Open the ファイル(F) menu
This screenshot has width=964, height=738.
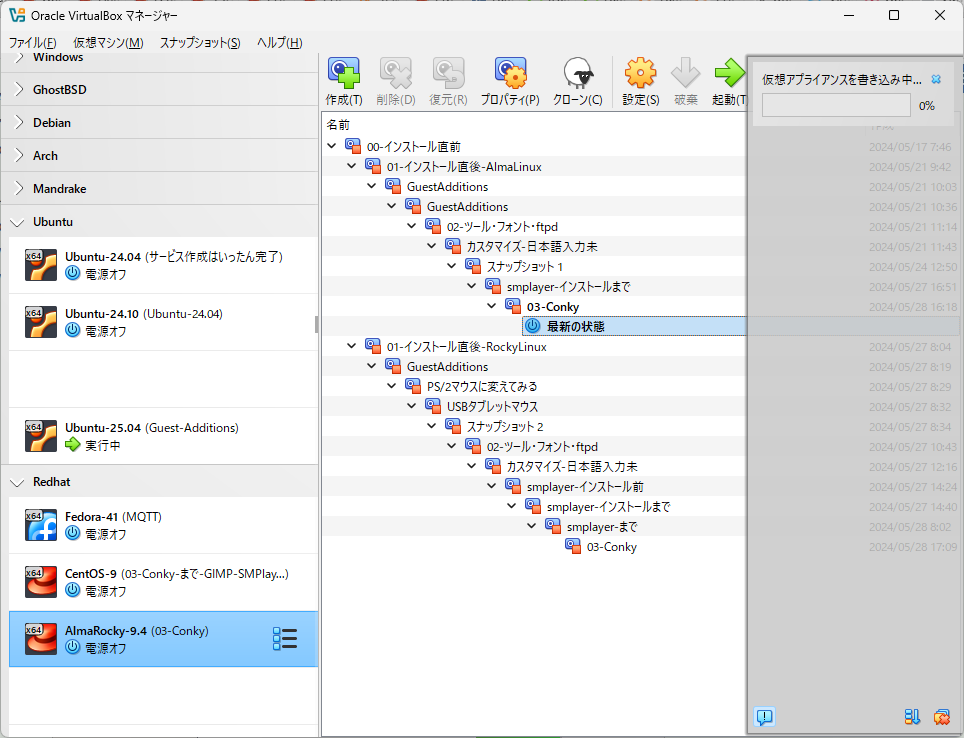[x=33, y=42]
